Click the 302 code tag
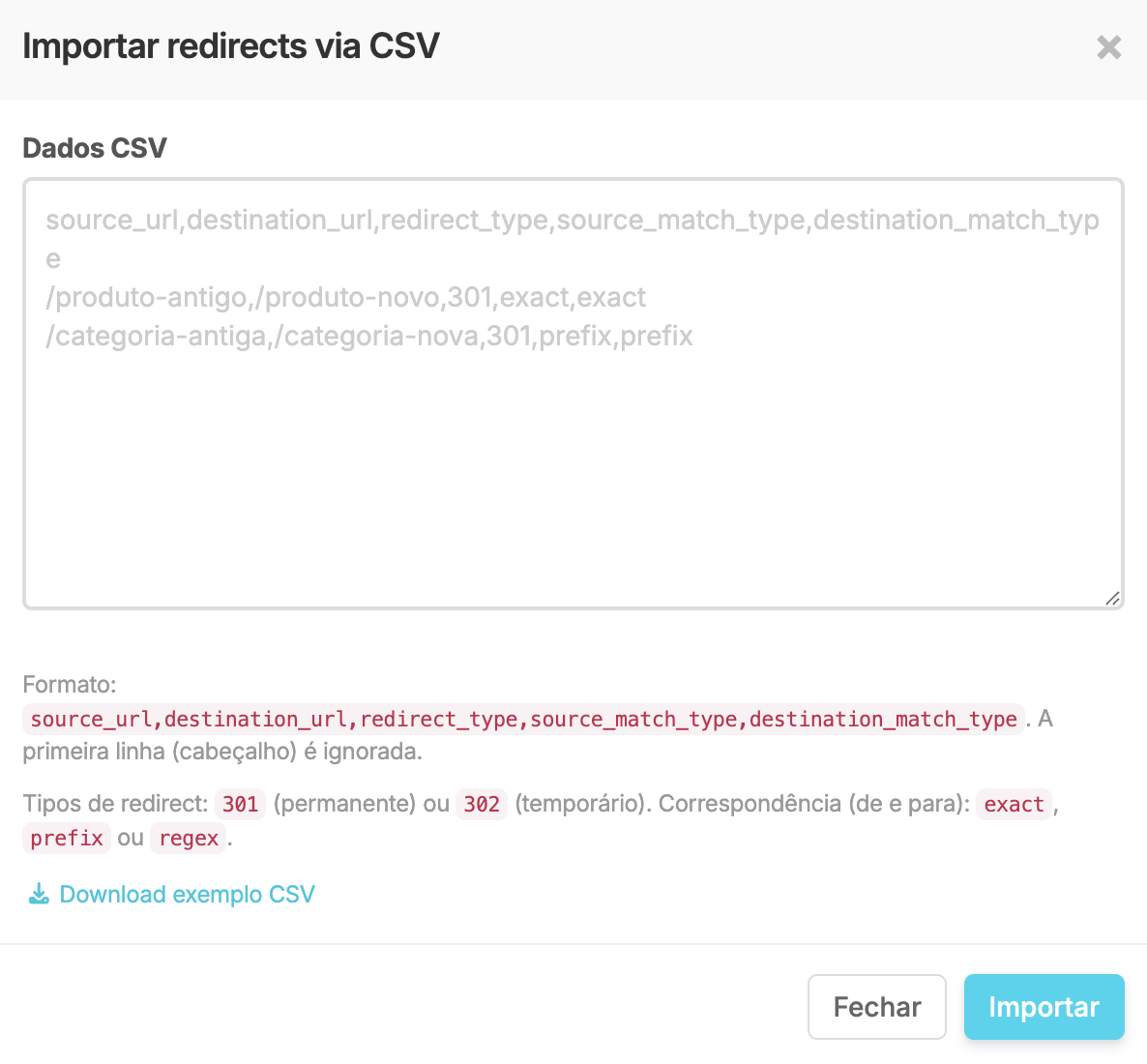 pos(482,804)
